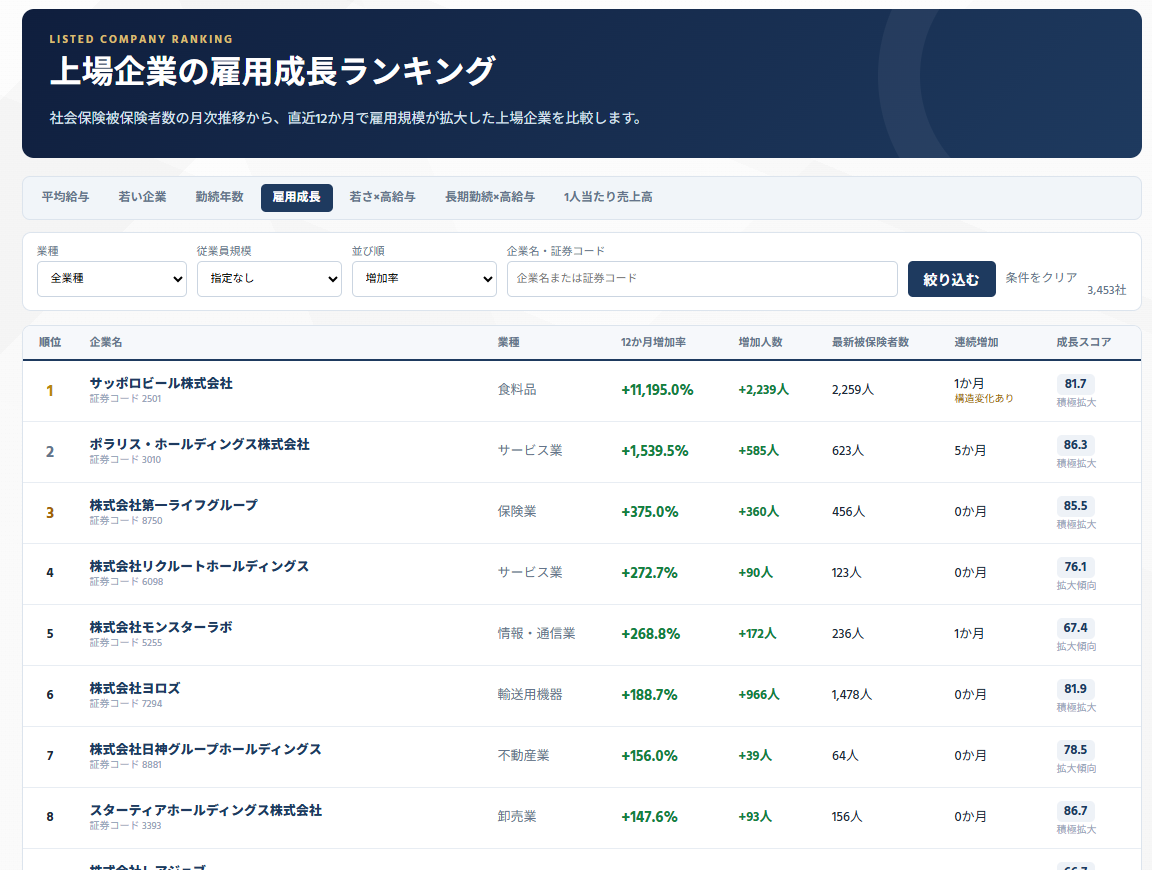Open 株式会社ヨロズ company link
This screenshot has width=1152, height=870.
pyautogui.click(x=134, y=688)
